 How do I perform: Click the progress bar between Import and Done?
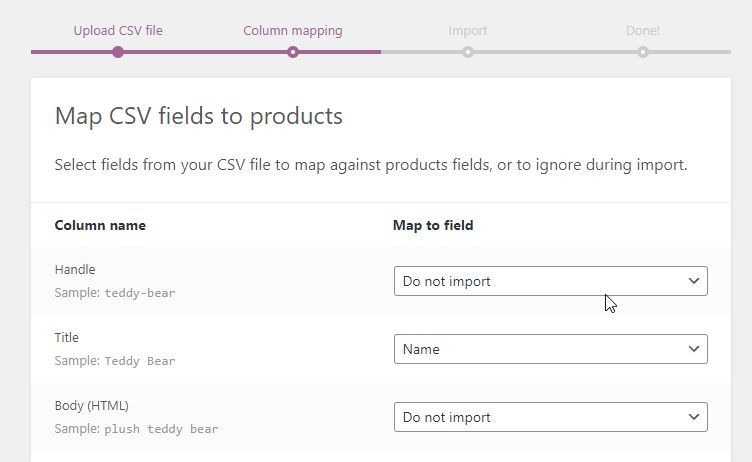[x=555, y=52]
